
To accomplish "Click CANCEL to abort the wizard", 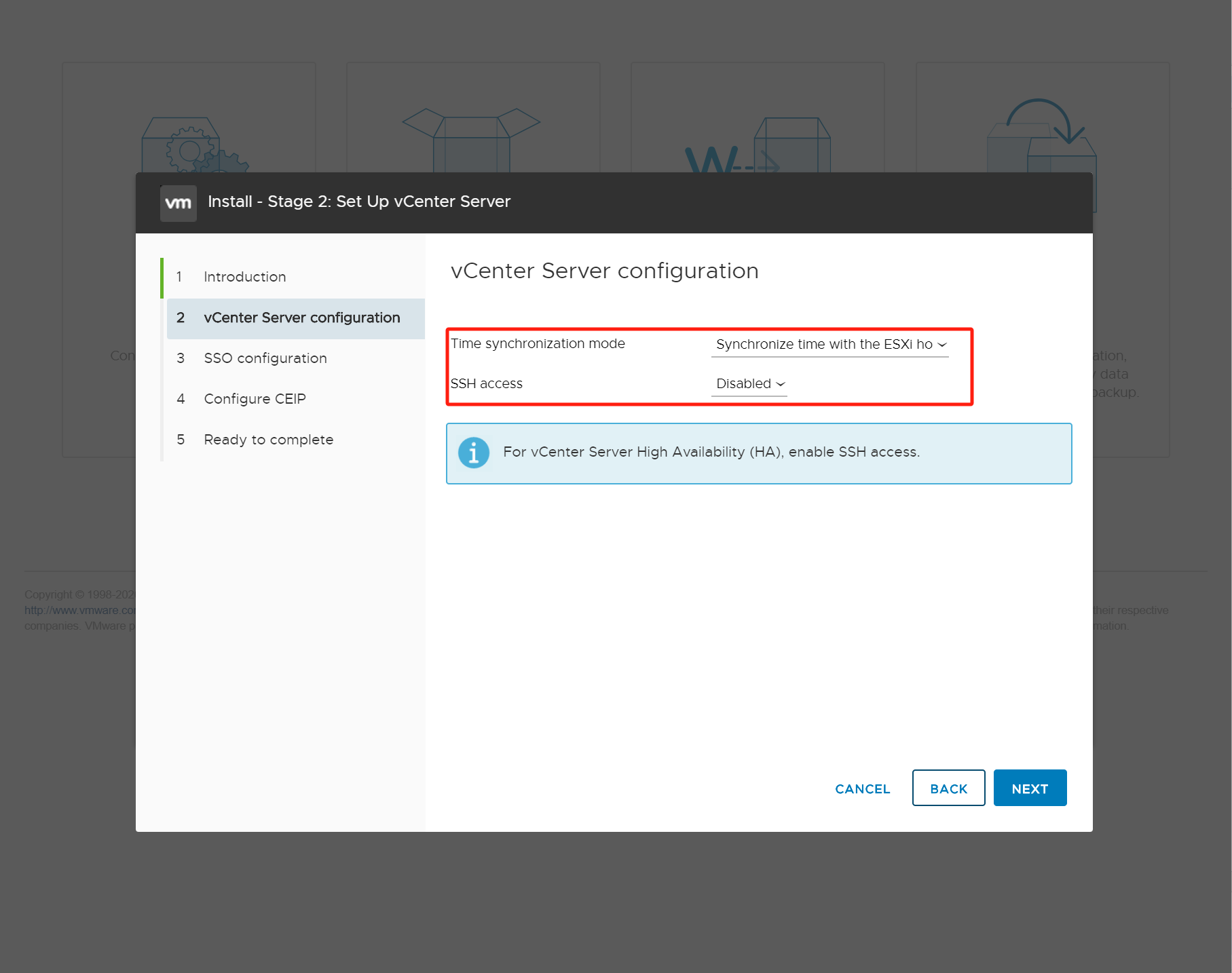I will click(x=862, y=788).
